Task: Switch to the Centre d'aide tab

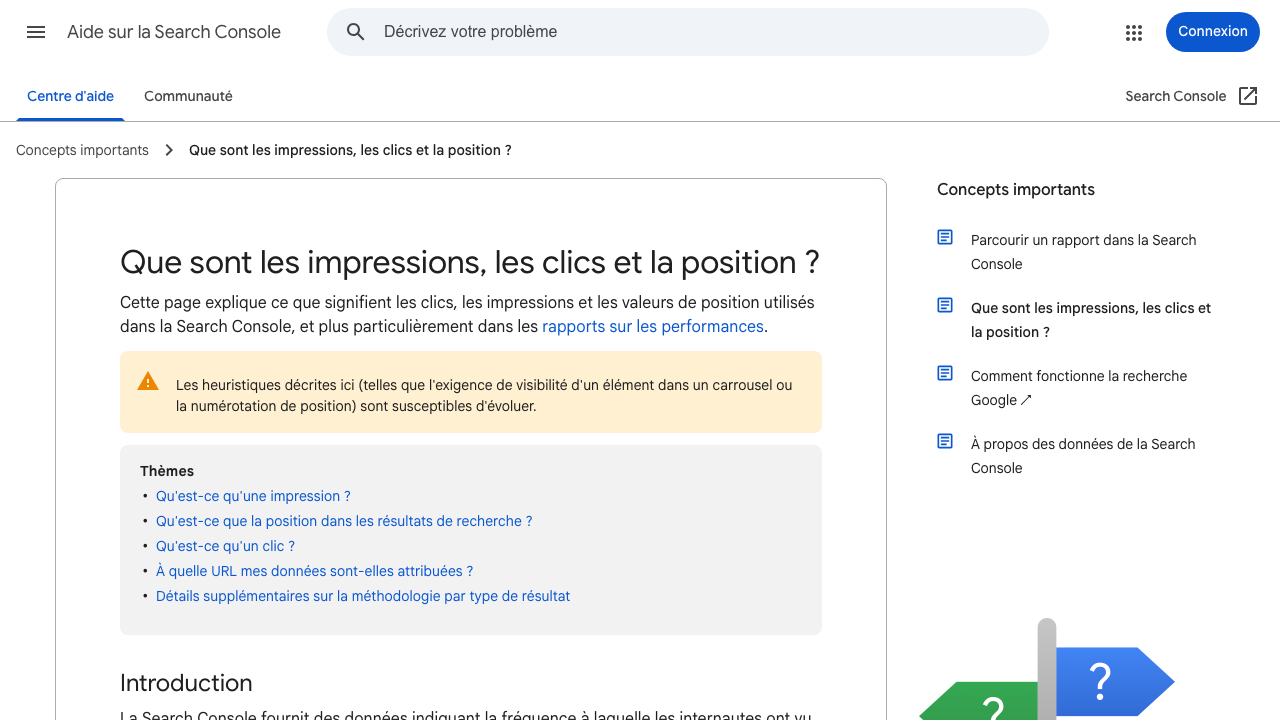Action: (x=70, y=96)
